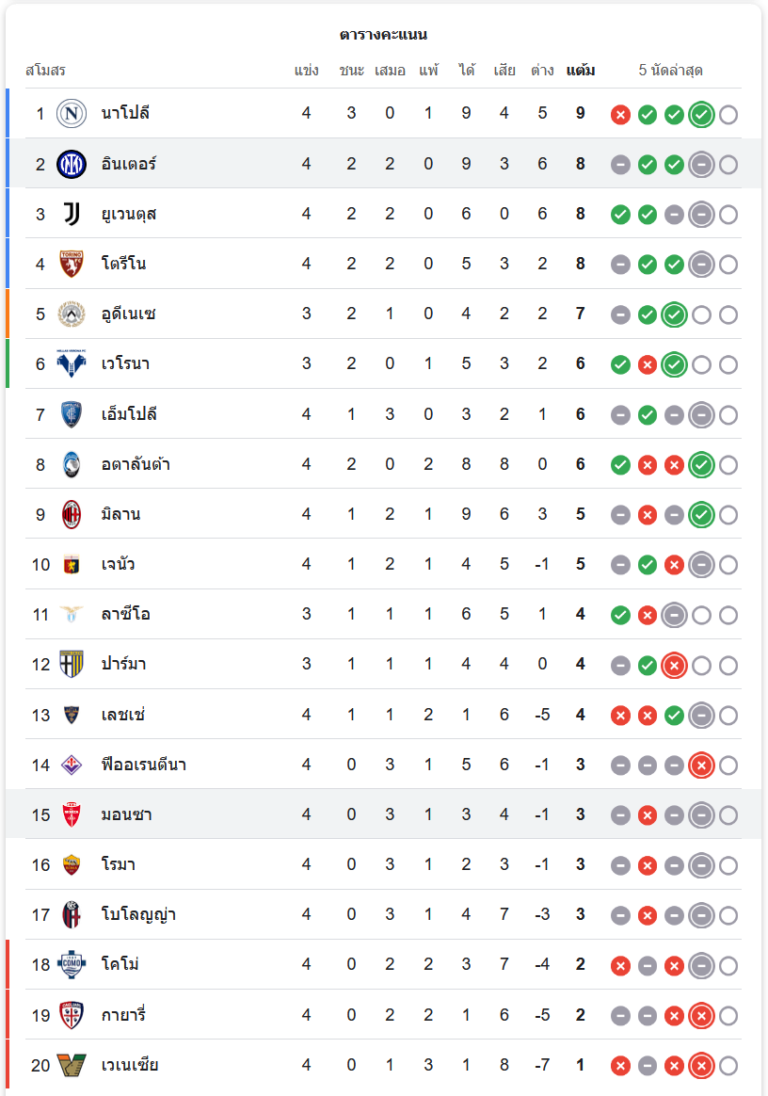Viewport: 768px width, 1096px height.
Task: Click the Juventus club logo
Action: tap(71, 213)
